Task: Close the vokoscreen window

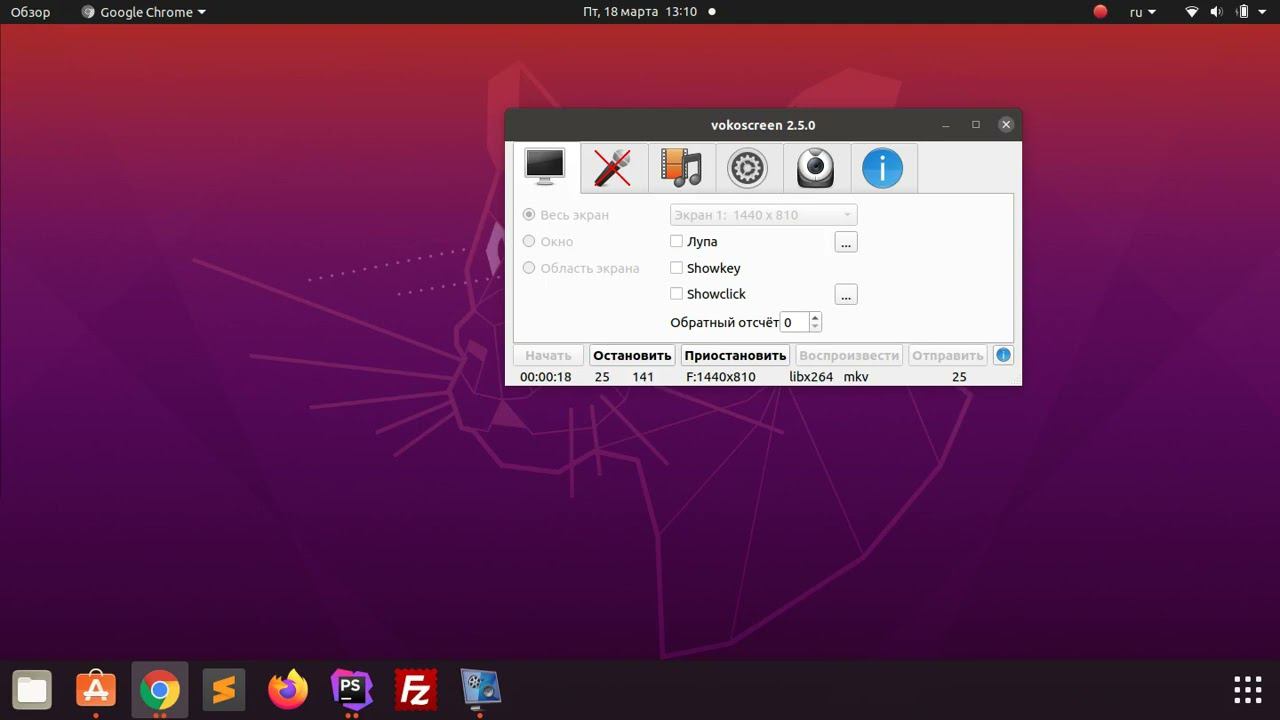Action: click(1006, 125)
